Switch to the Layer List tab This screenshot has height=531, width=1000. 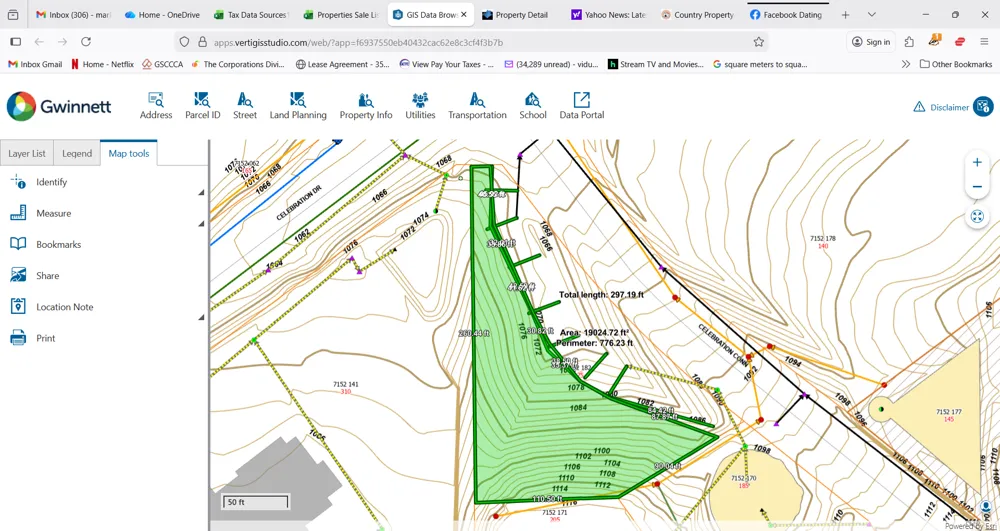point(27,153)
